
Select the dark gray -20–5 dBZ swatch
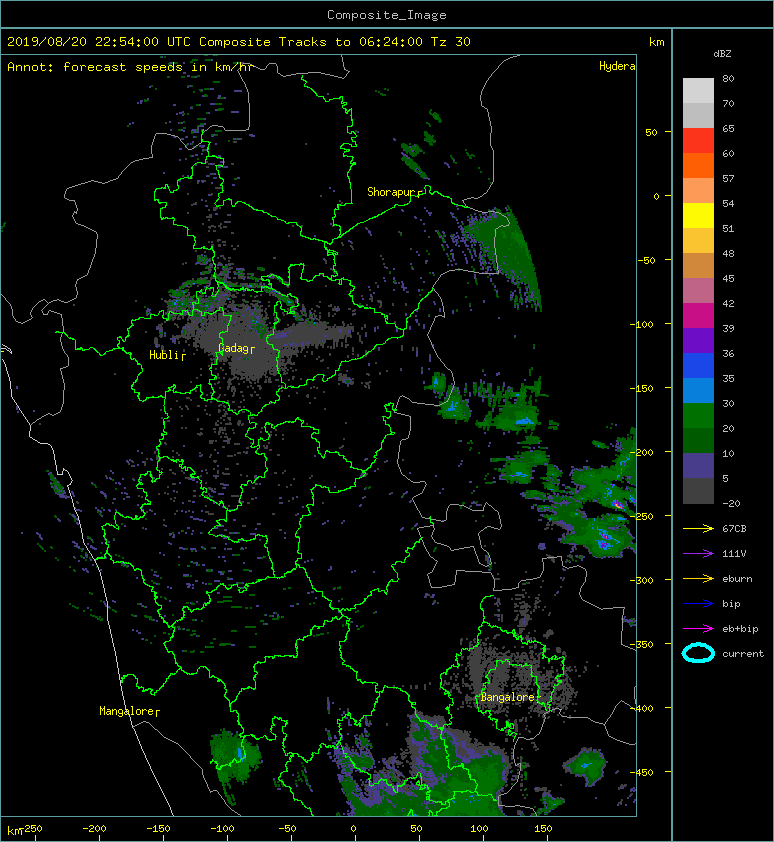pyautogui.click(x=698, y=490)
